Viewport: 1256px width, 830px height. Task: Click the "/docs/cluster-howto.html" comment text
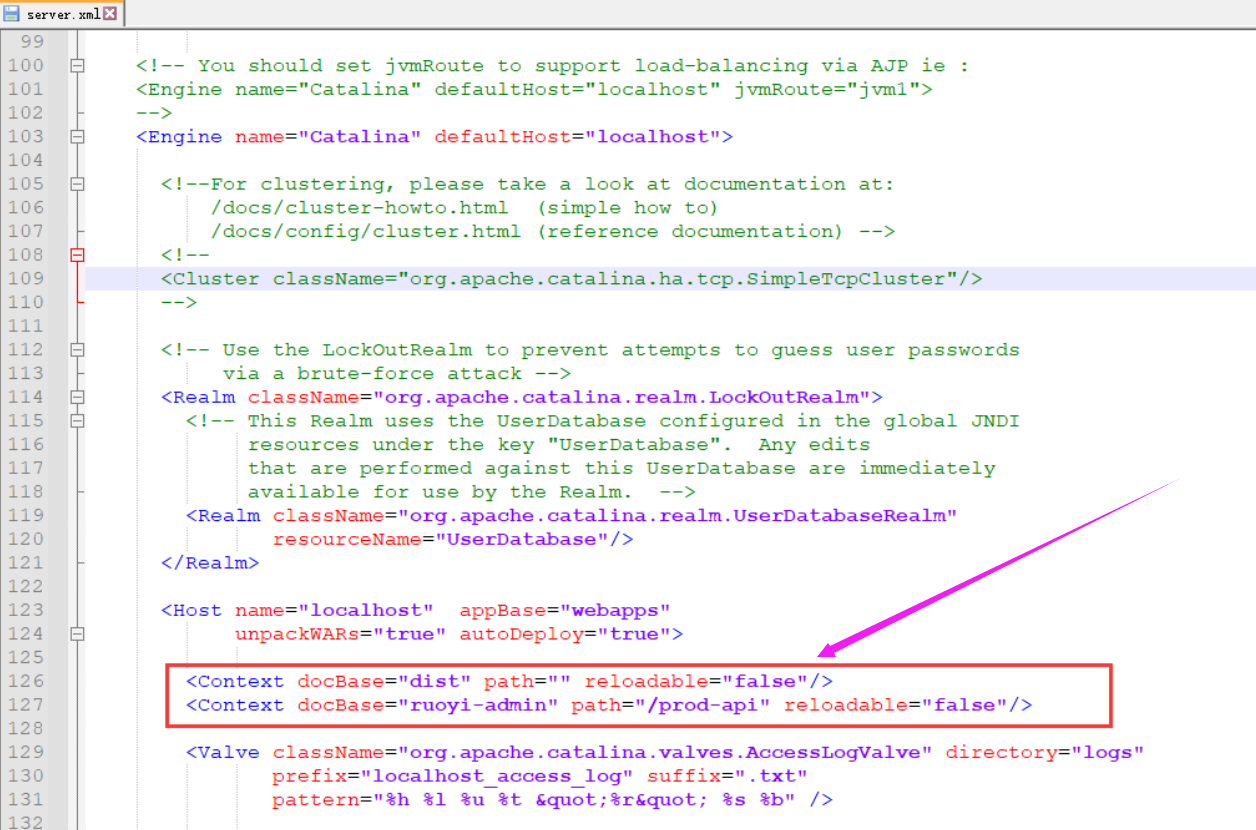pos(360,208)
